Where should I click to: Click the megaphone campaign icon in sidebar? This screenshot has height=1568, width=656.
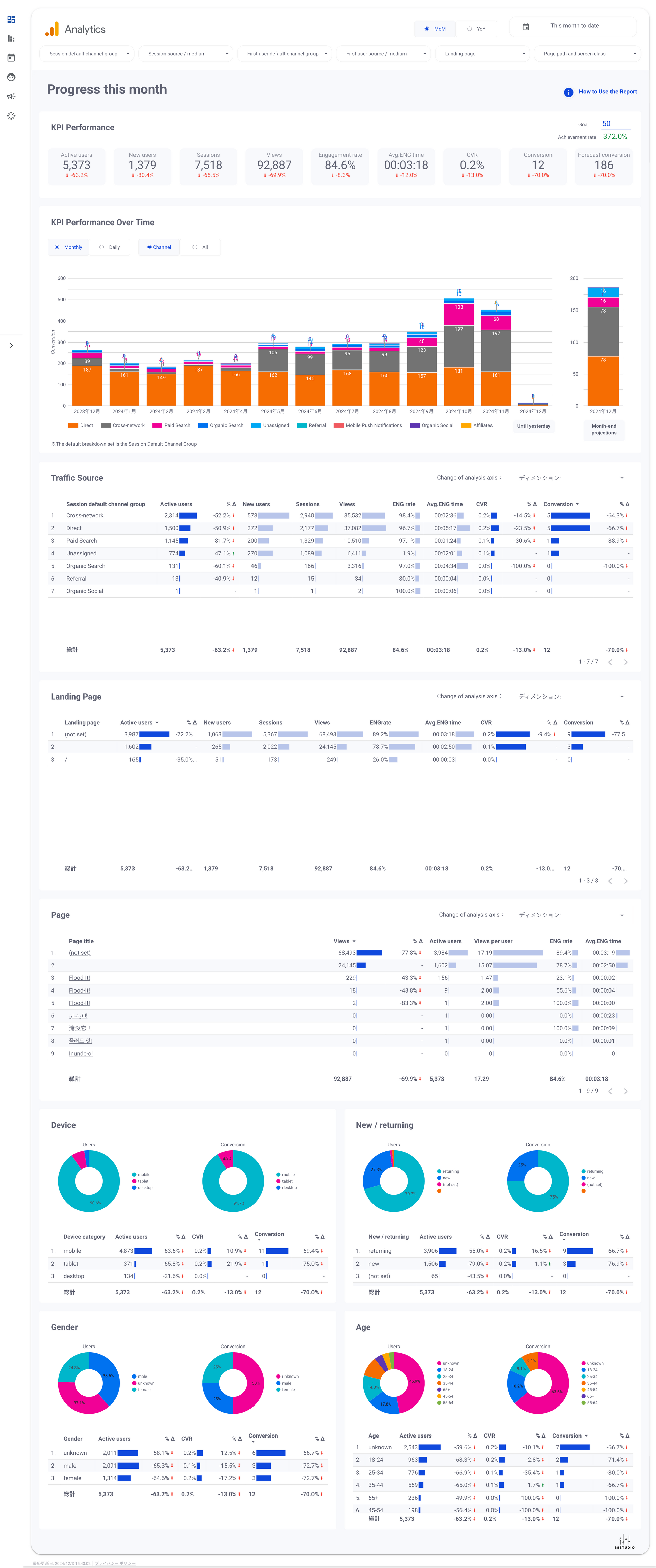coord(11,96)
